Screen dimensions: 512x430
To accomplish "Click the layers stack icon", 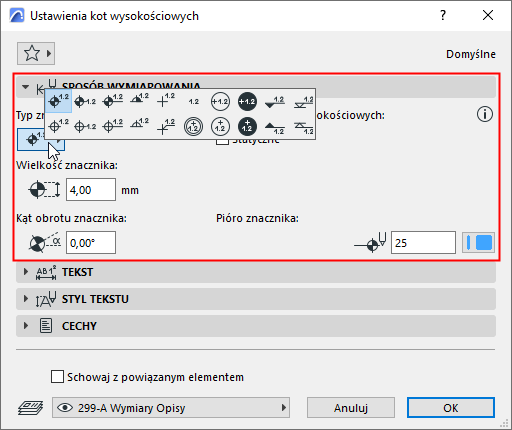I will pos(30,408).
